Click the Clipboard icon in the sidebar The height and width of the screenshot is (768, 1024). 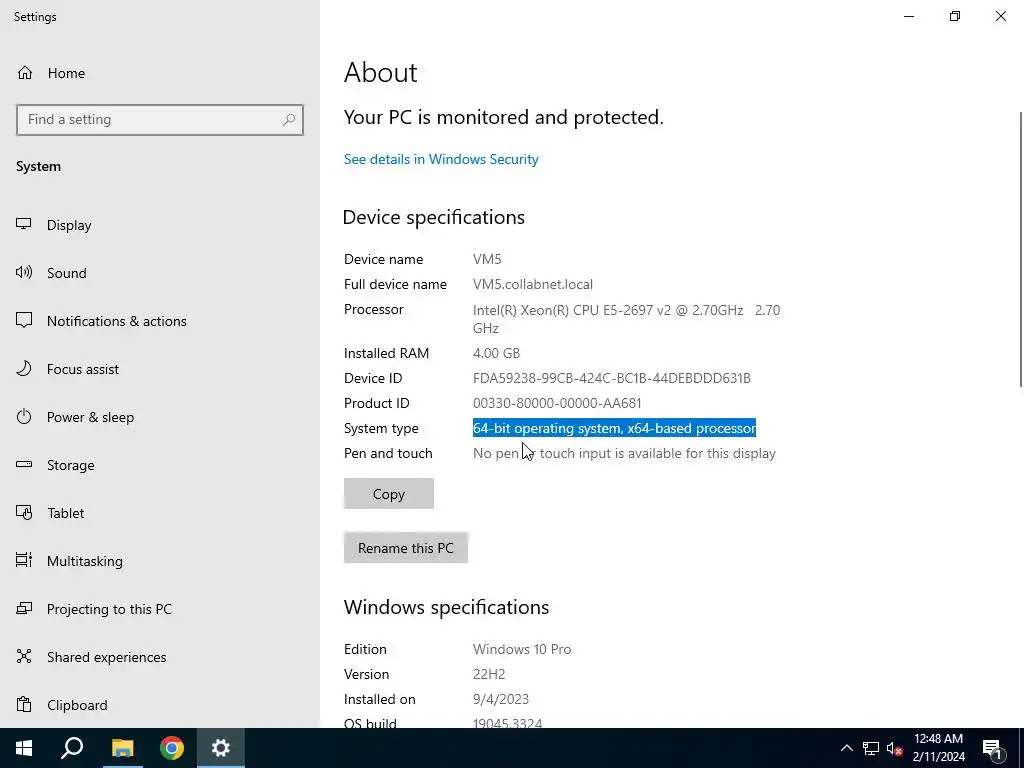pos(24,704)
